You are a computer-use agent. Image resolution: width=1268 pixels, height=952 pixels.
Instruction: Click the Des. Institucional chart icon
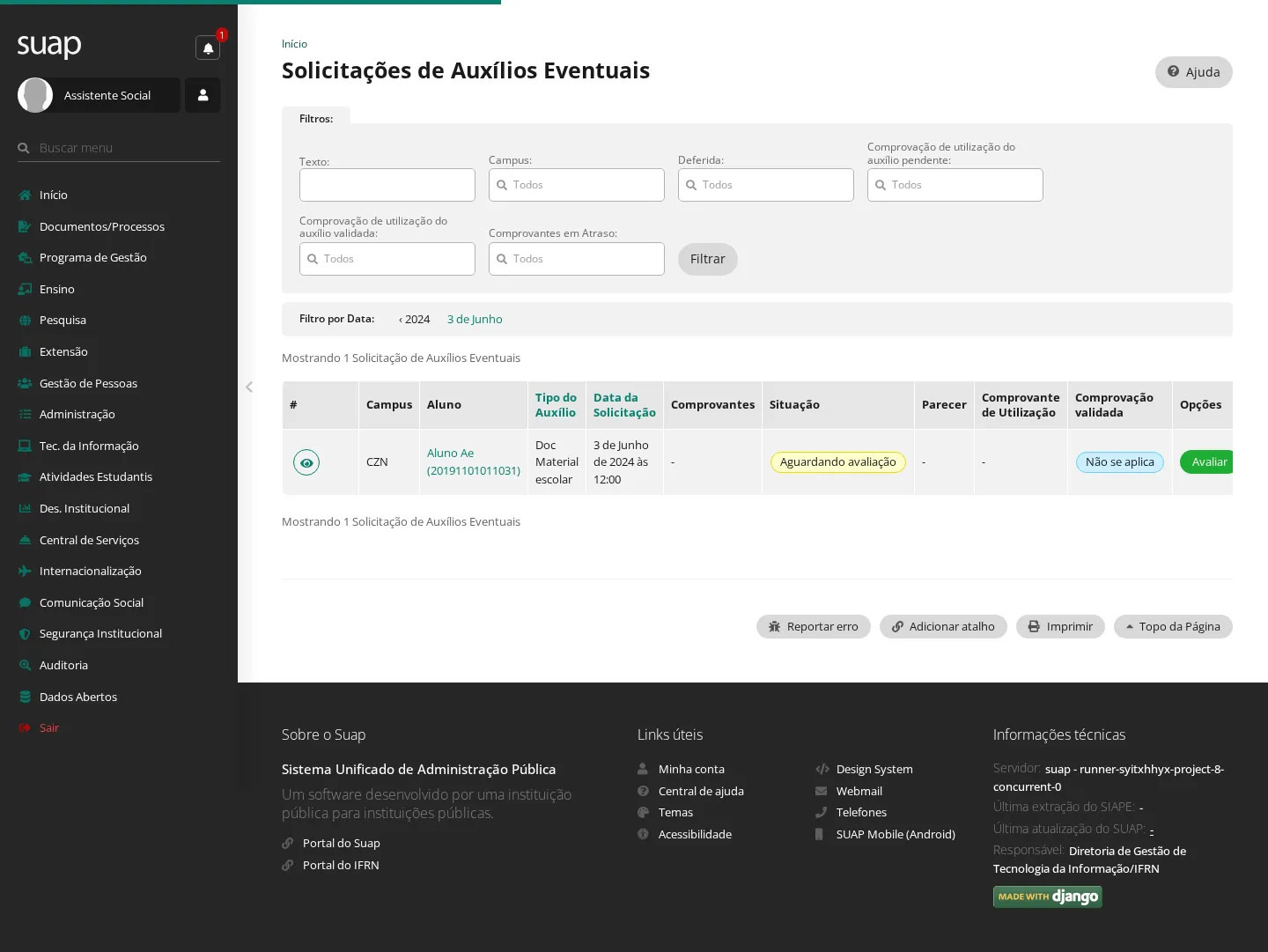click(25, 508)
